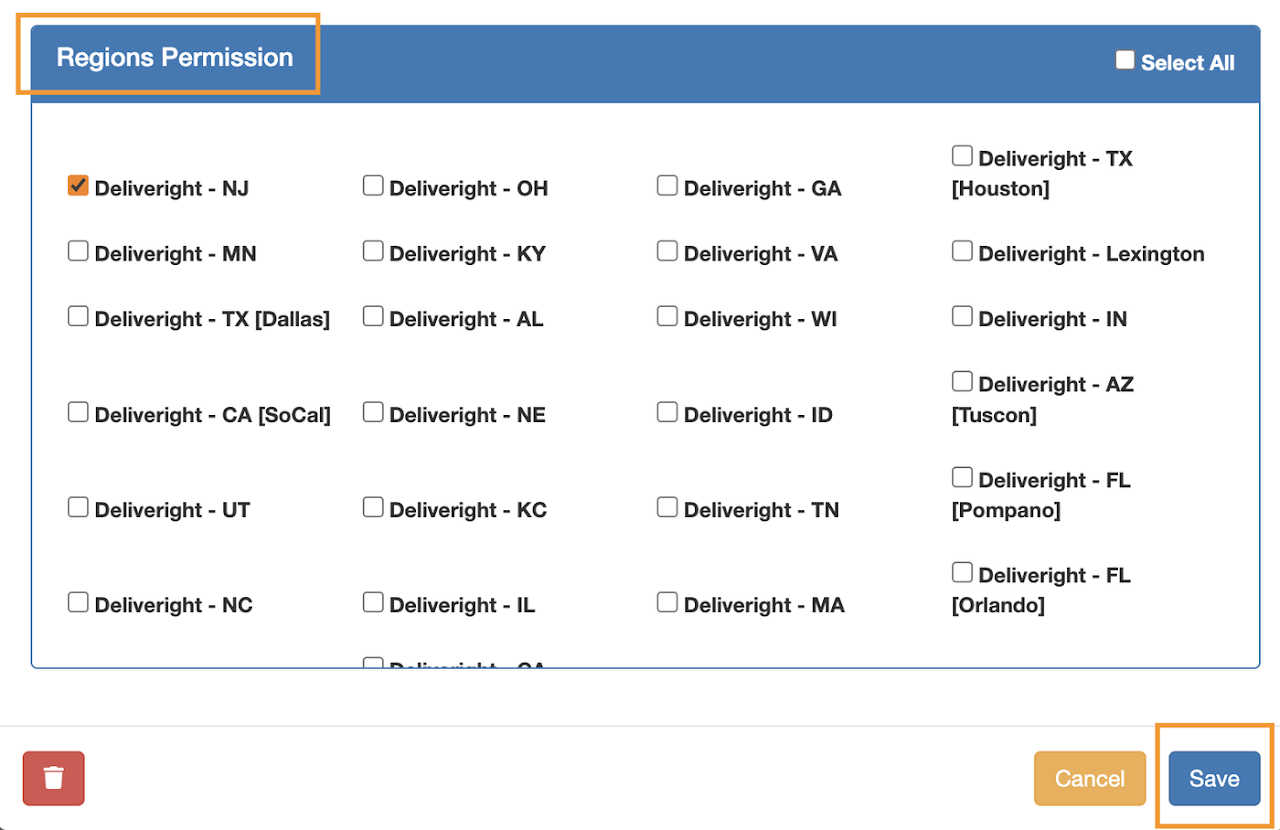Uncheck the Deliveright - NJ checkbox
This screenshot has width=1280, height=830.
tap(78, 186)
